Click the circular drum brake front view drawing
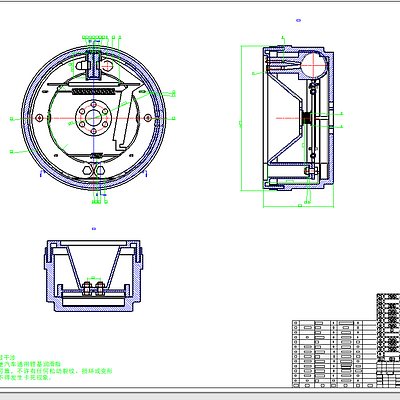This screenshot has width=400, height=400. click(94, 118)
